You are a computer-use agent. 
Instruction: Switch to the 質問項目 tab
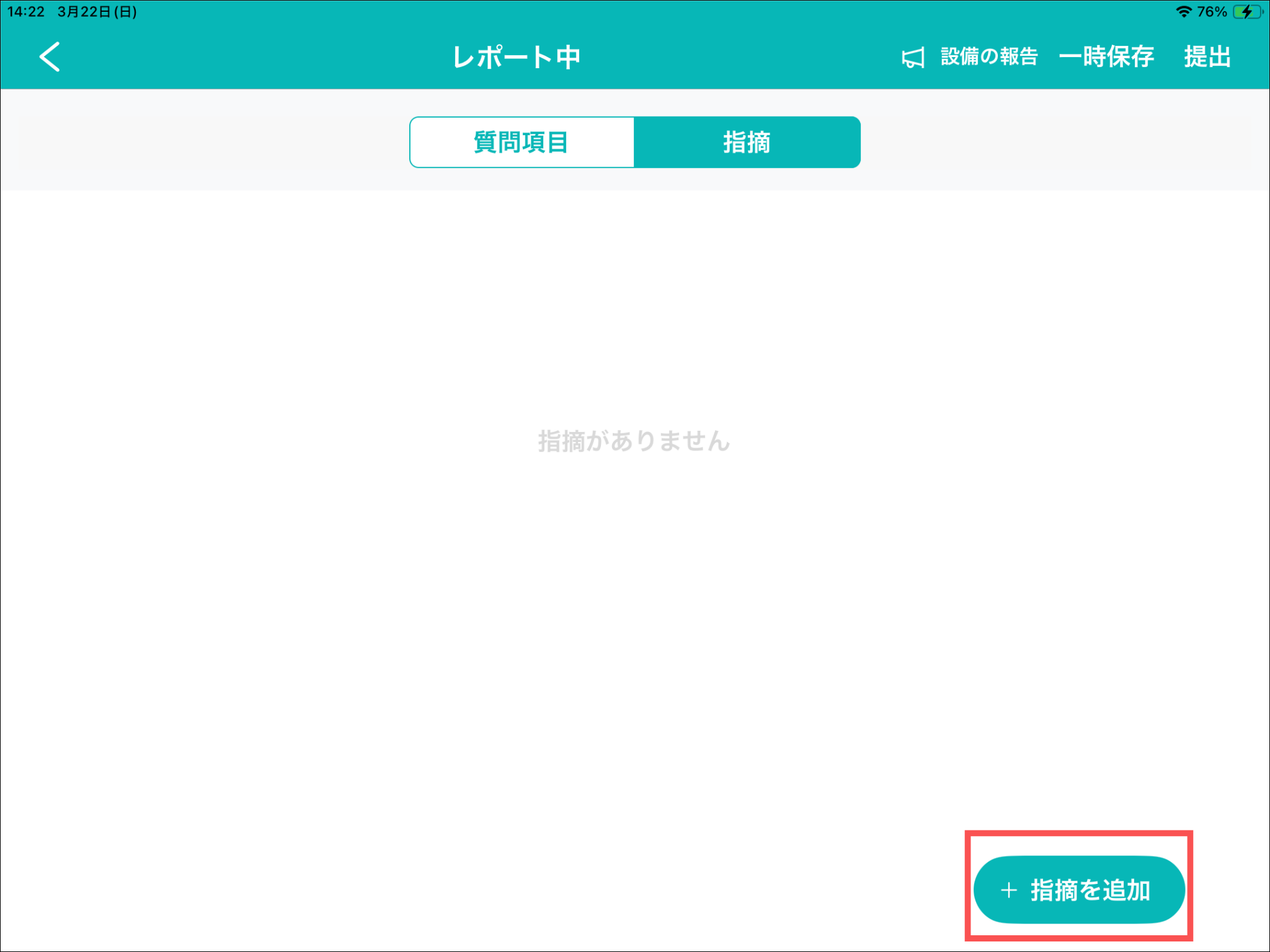pyautogui.click(x=522, y=143)
